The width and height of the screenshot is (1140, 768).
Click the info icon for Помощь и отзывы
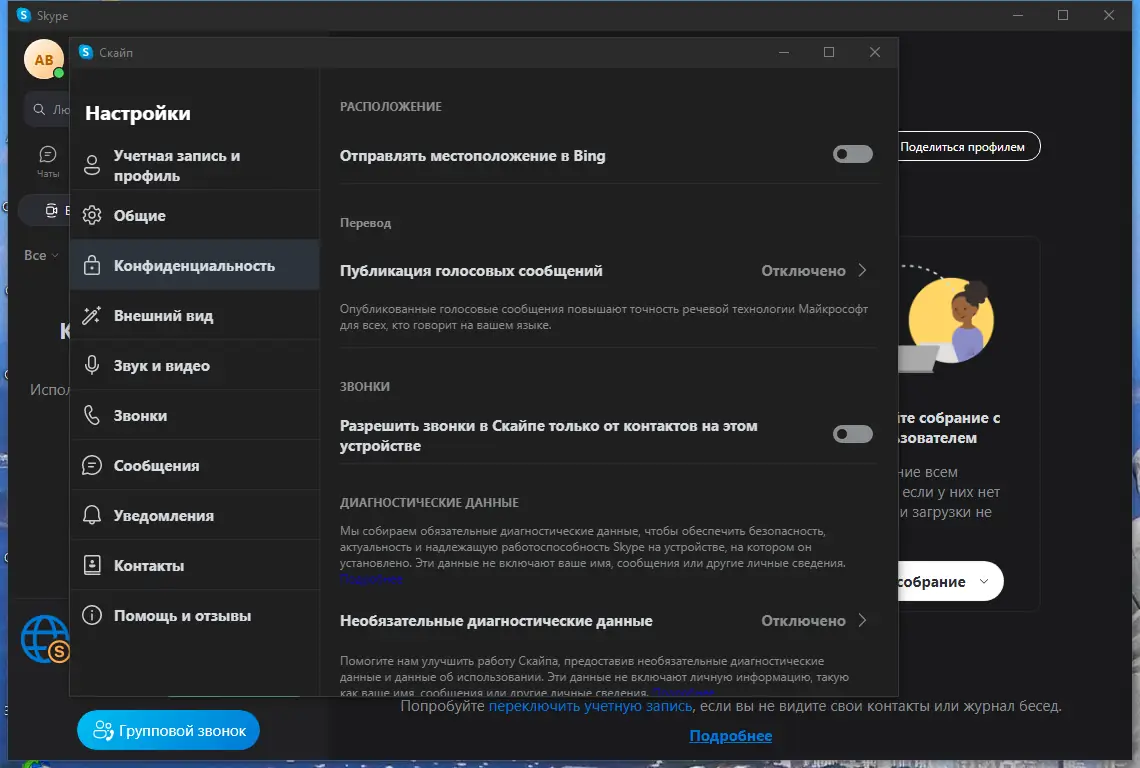92,615
